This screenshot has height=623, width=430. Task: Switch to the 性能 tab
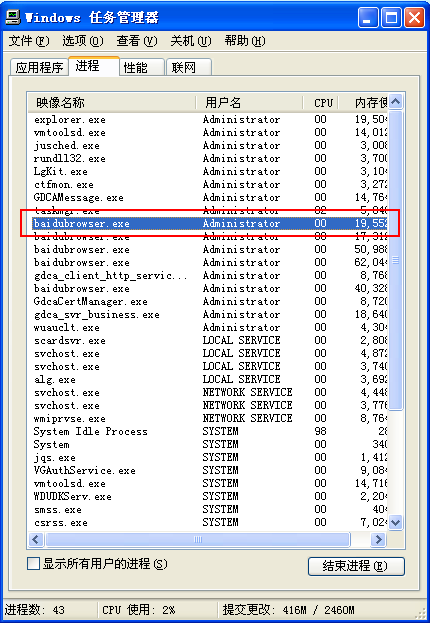pyautogui.click(x=142, y=67)
